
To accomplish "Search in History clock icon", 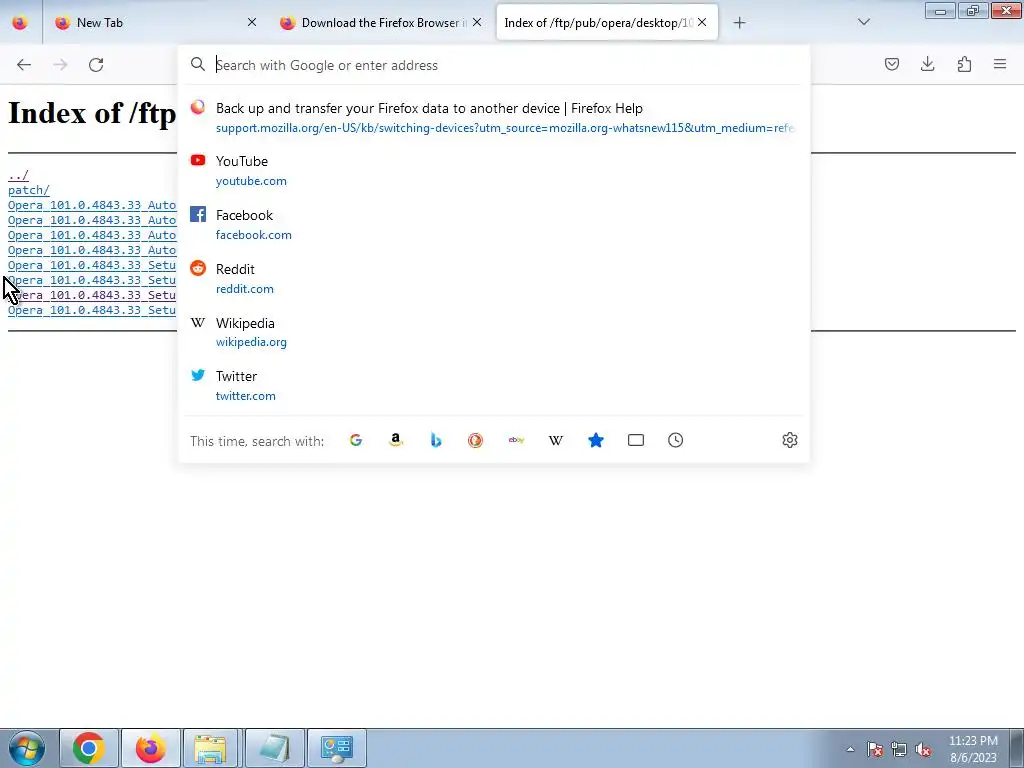I will point(675,440).
